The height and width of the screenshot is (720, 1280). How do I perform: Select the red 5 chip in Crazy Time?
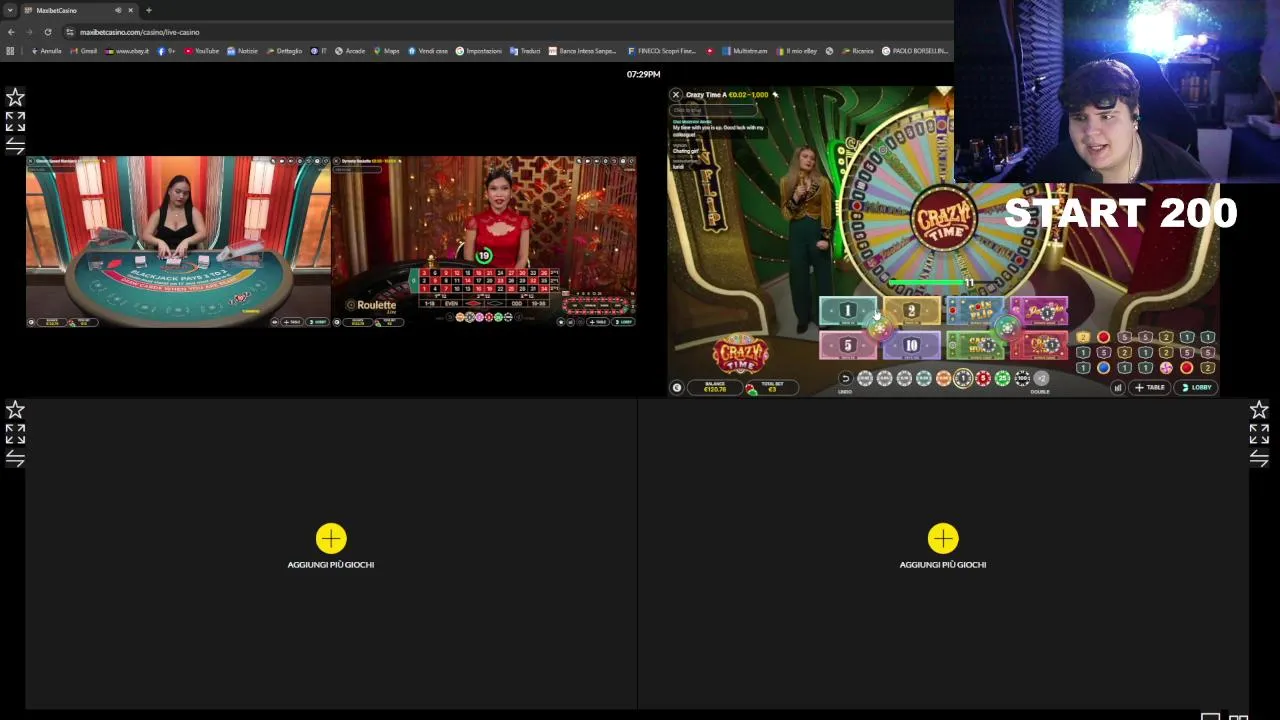(983, 378)
